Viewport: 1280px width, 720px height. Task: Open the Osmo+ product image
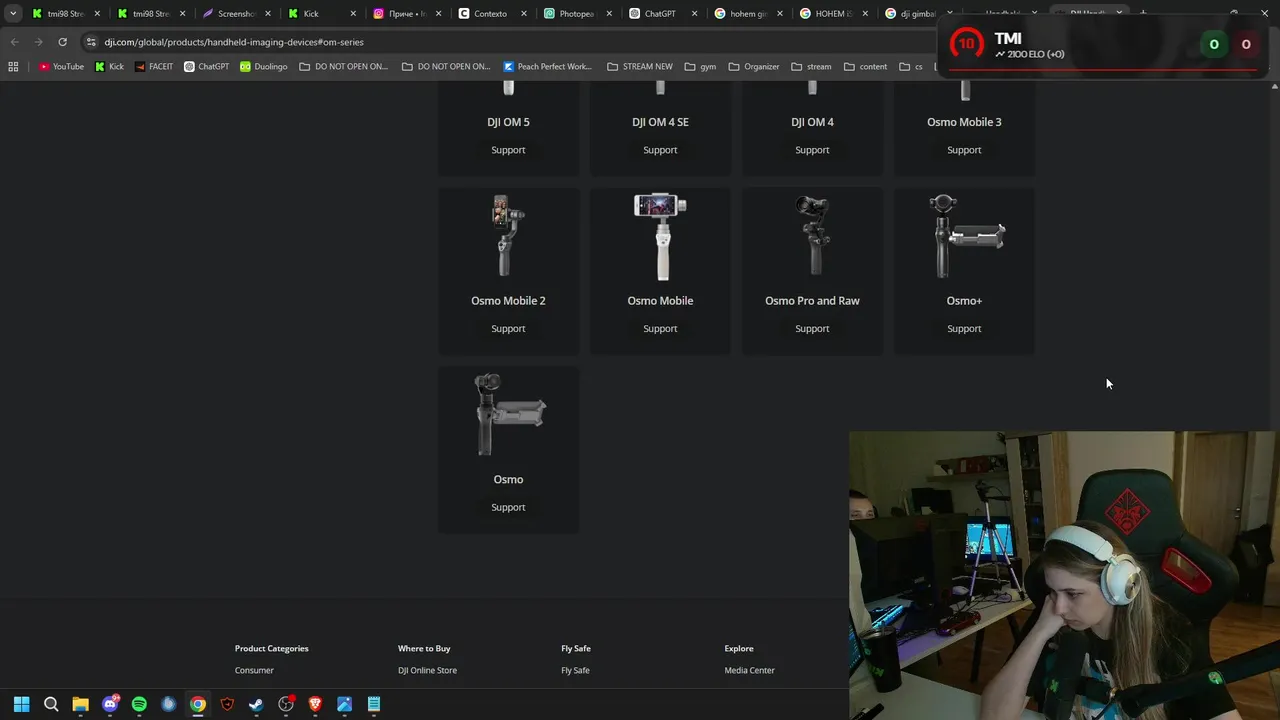click(x=965, y=236)
